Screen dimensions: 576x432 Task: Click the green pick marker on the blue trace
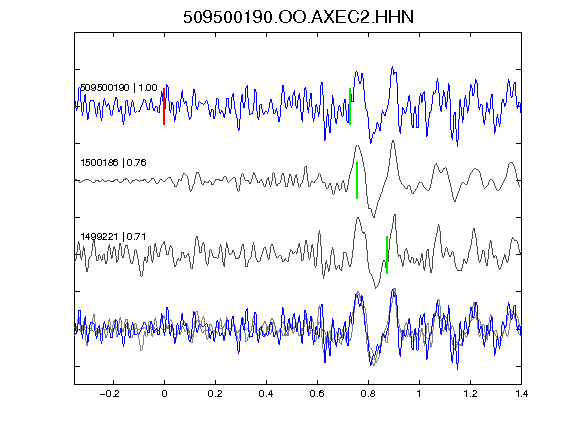(x=350, y=107)
